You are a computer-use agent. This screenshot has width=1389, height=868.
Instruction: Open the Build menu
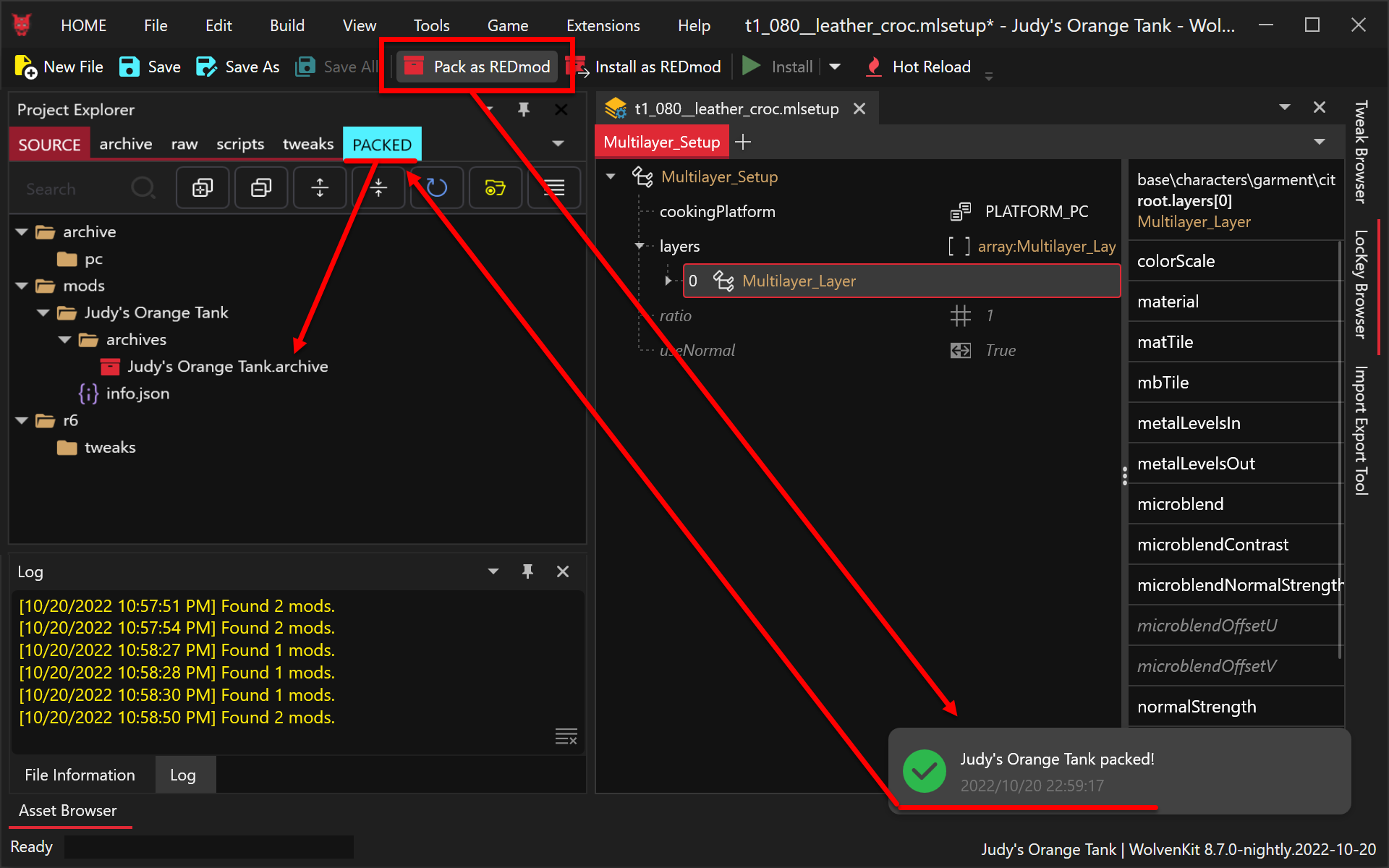click(x=287, y=25)
